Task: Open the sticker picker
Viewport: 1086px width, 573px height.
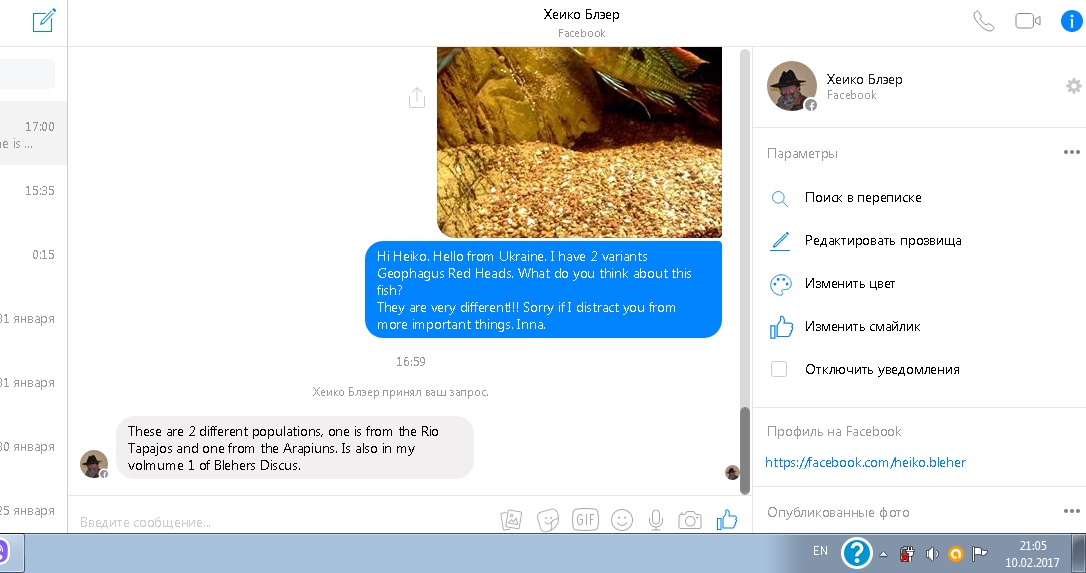Action: pos(548,520)
